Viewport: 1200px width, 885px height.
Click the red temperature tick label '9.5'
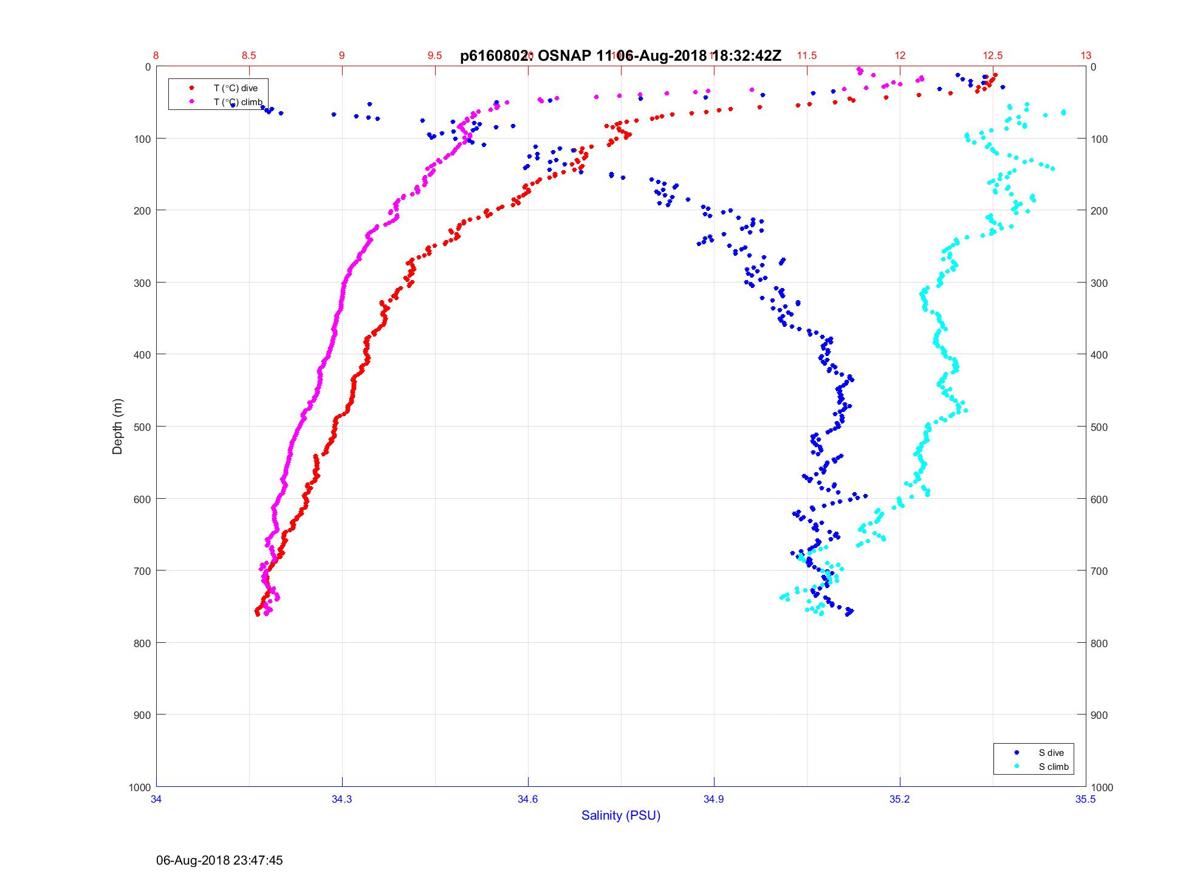tap(435, 56)
